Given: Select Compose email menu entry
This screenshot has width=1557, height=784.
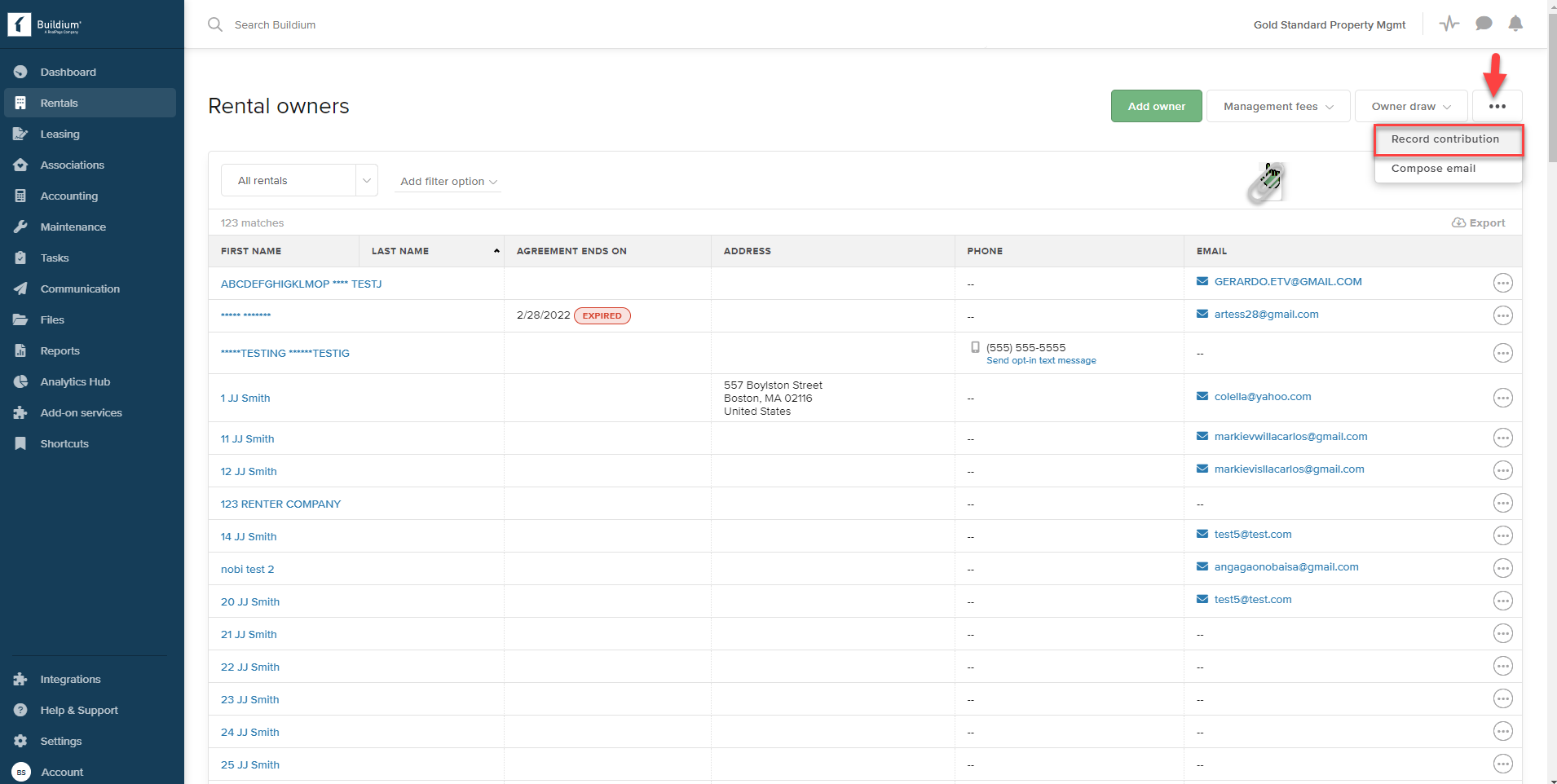Looking at the screenshot, I should (1448, 169).
